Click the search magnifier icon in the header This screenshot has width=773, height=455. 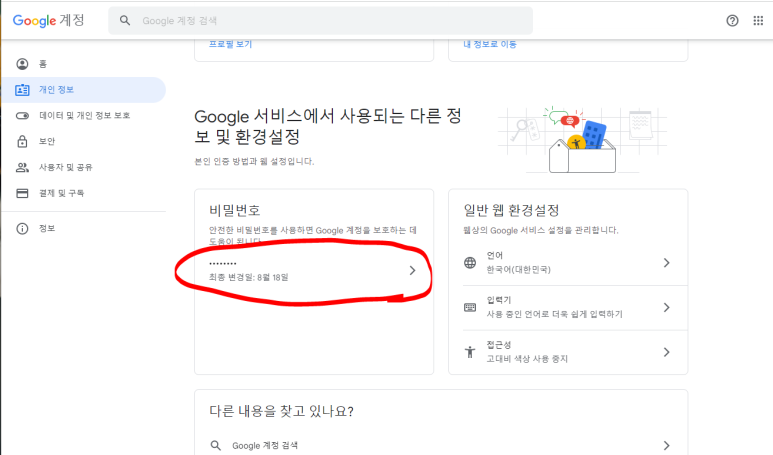(x=125, y=20)
